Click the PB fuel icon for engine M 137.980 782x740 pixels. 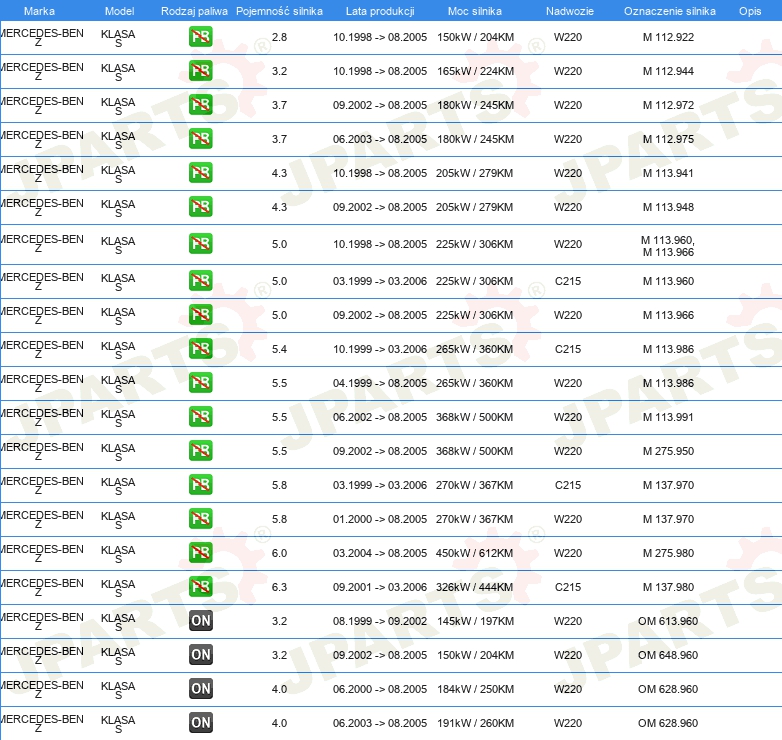coord(201,587)
